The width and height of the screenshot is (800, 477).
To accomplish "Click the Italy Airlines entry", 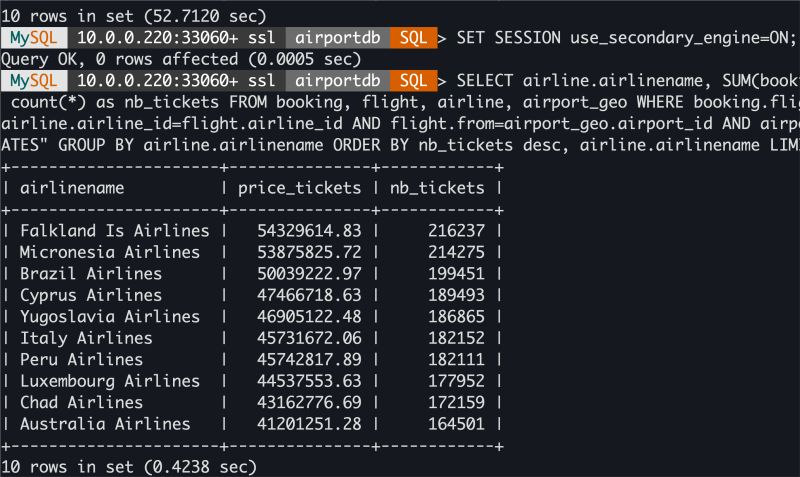I will [86, 338].
